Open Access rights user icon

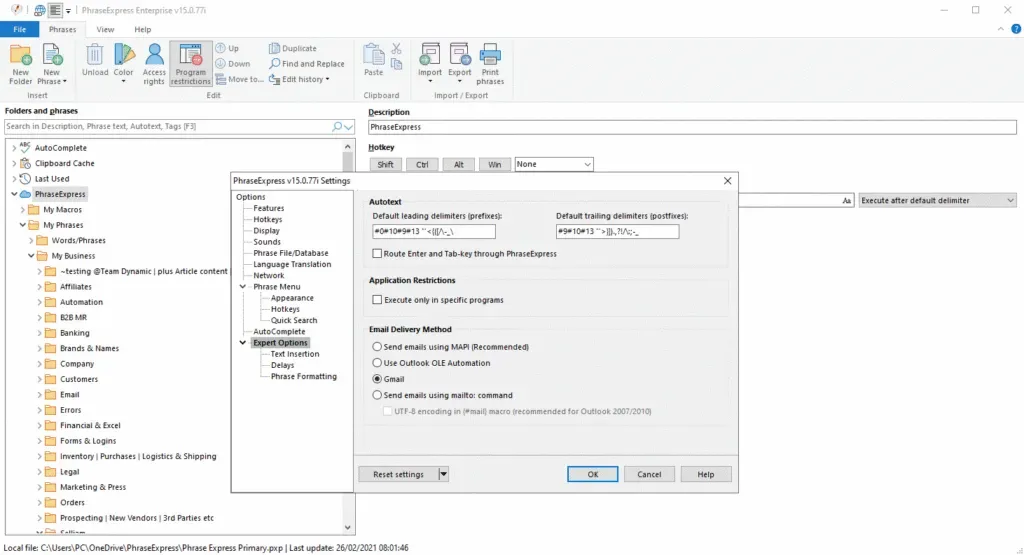[154, 63]
